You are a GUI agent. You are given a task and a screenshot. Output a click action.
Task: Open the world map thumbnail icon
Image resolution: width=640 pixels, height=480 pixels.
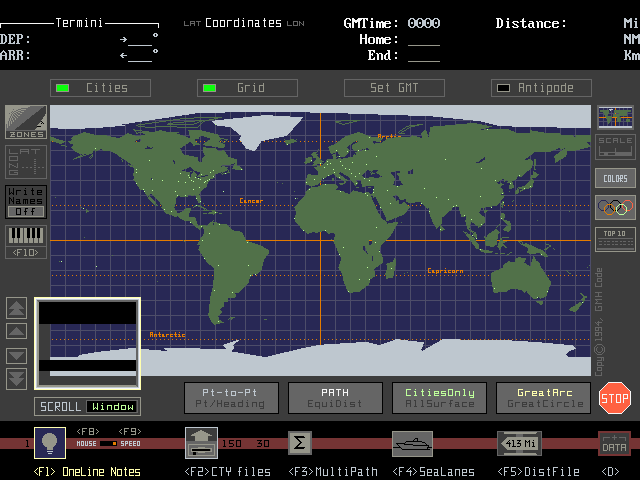(x=615, y=117)
